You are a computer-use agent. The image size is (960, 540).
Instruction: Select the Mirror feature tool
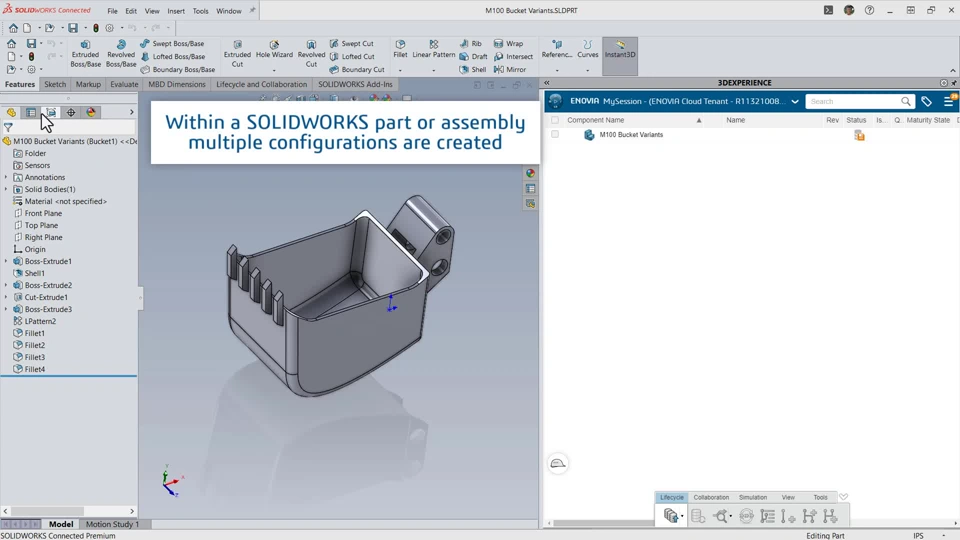510,69
